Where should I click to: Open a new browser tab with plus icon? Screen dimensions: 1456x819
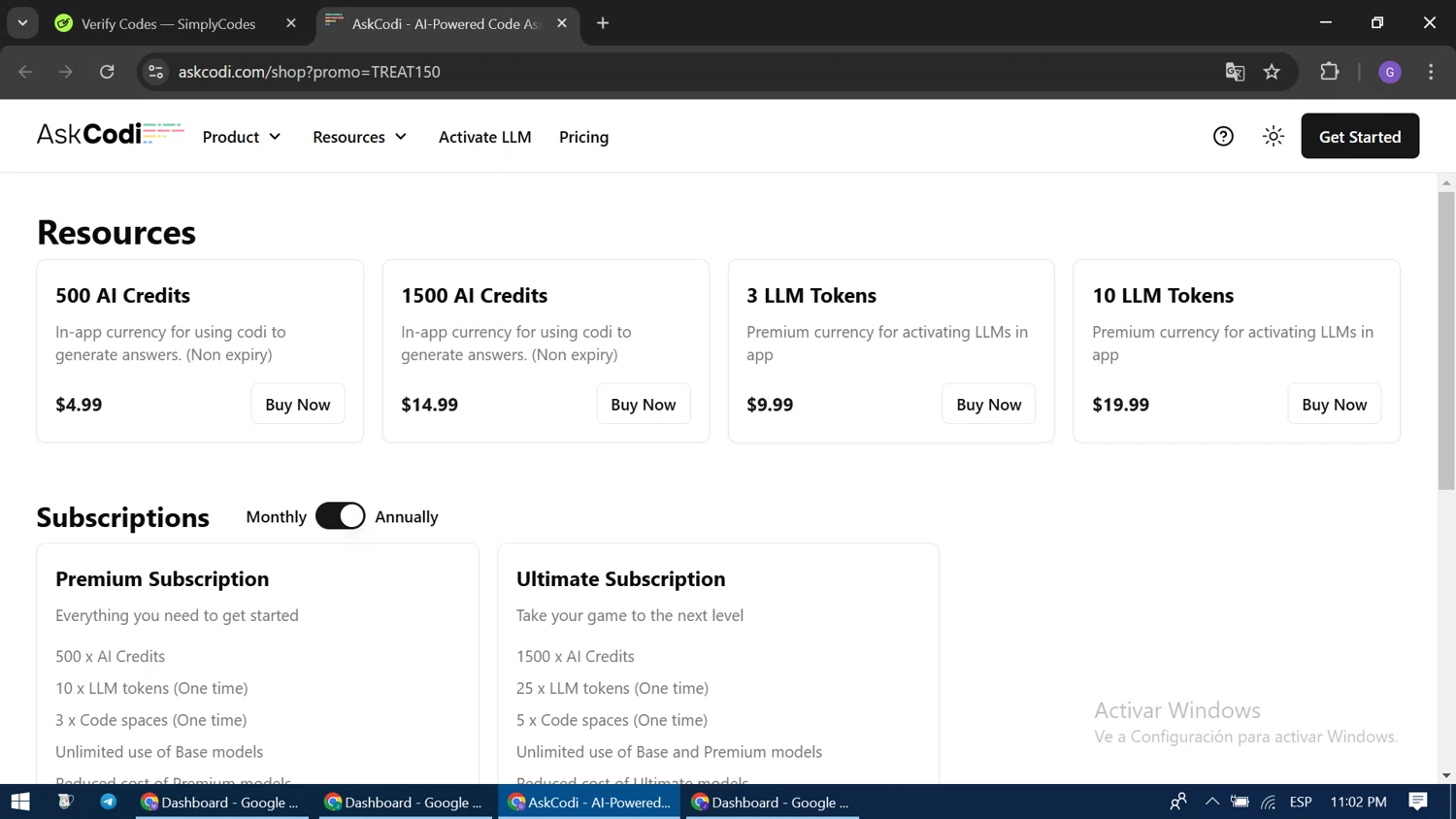(603, 23)
